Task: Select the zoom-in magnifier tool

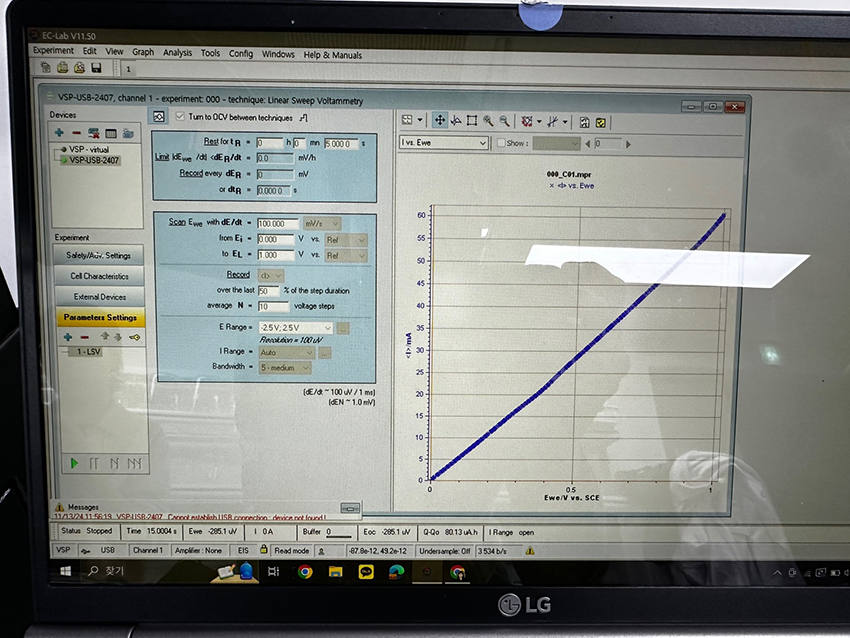Action: coord(488,121)
